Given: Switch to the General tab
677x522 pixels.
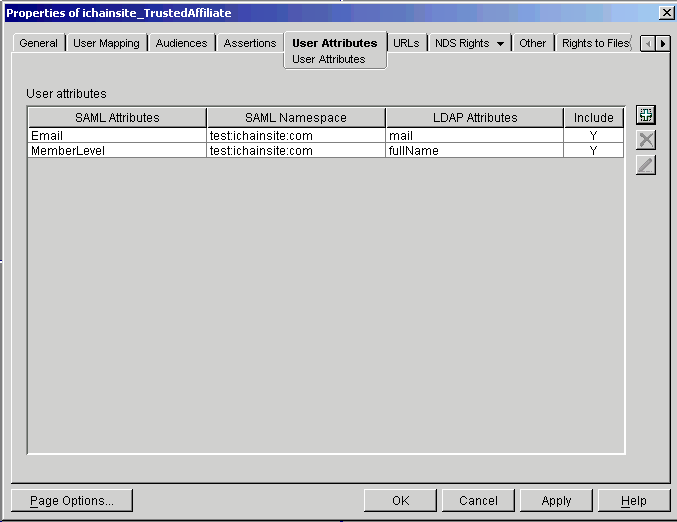Looking at the screenshot, I should (x=38, y=43).
